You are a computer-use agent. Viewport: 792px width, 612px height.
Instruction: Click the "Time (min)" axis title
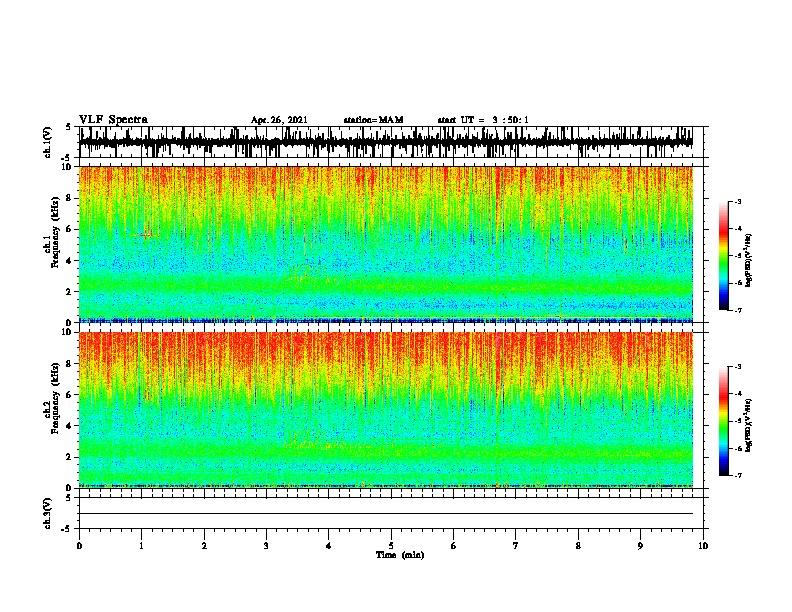coord(400,555)
